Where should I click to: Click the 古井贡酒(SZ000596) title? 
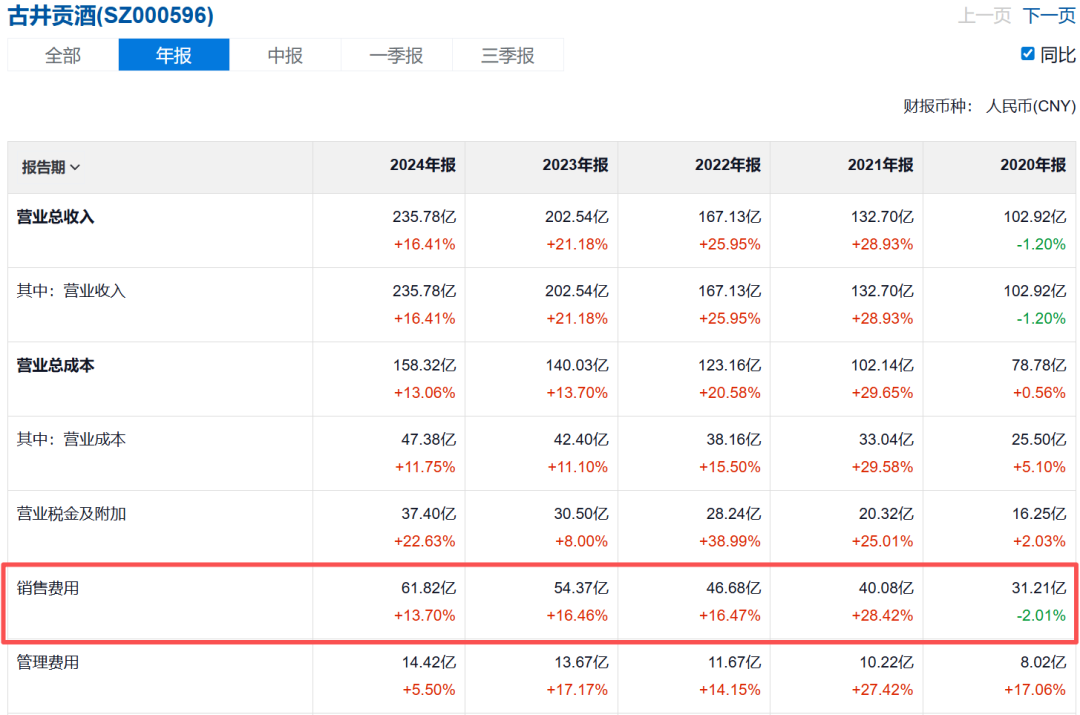(x=111, y=16)
